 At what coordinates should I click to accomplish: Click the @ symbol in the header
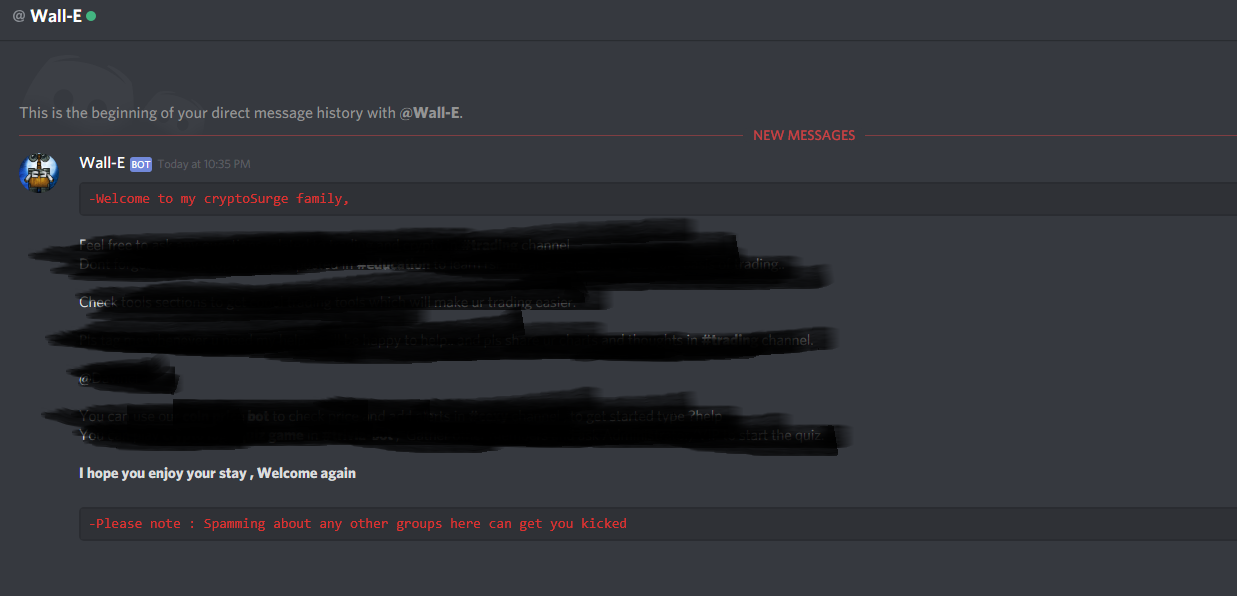coord(18,16)
